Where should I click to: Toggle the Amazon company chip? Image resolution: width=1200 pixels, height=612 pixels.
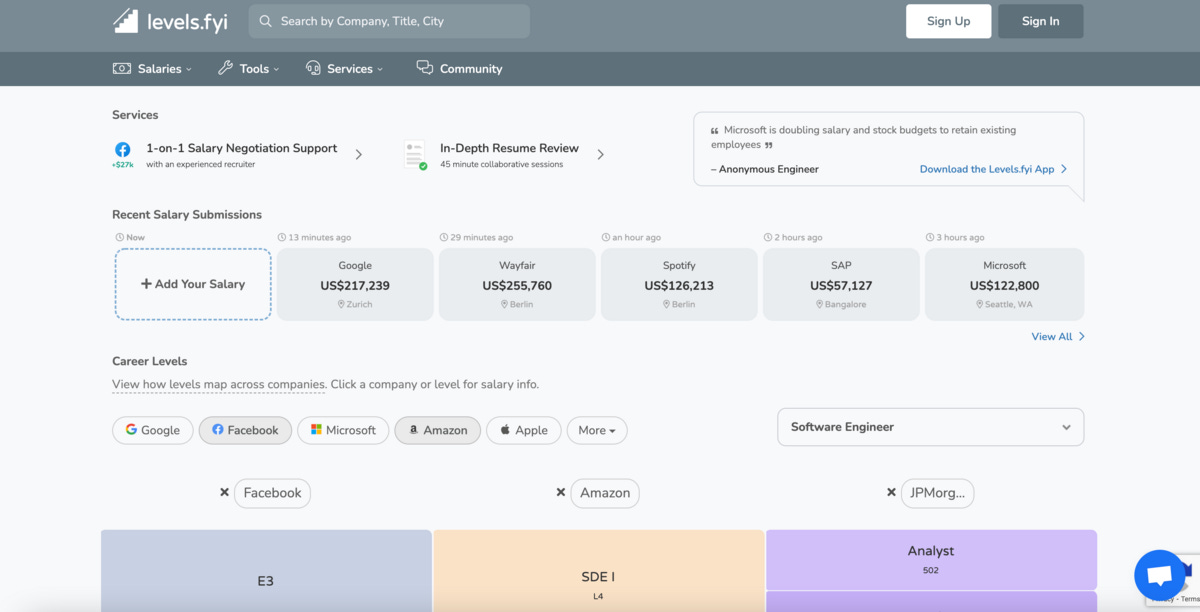[438, 430]
